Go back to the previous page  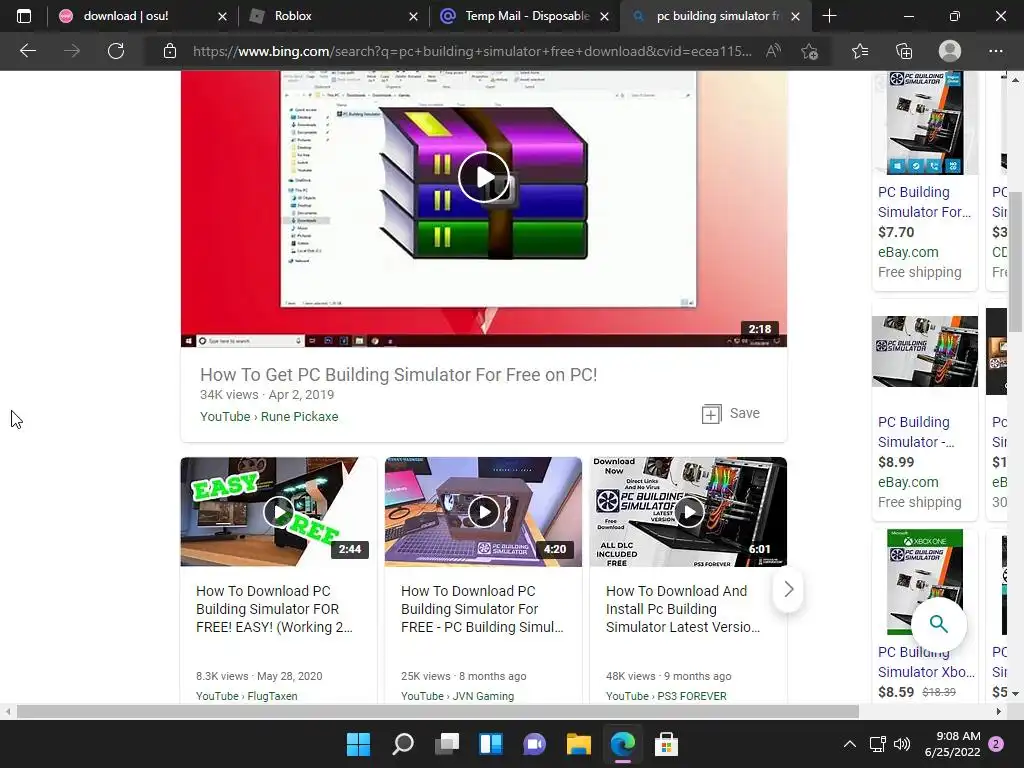[27, 51]
